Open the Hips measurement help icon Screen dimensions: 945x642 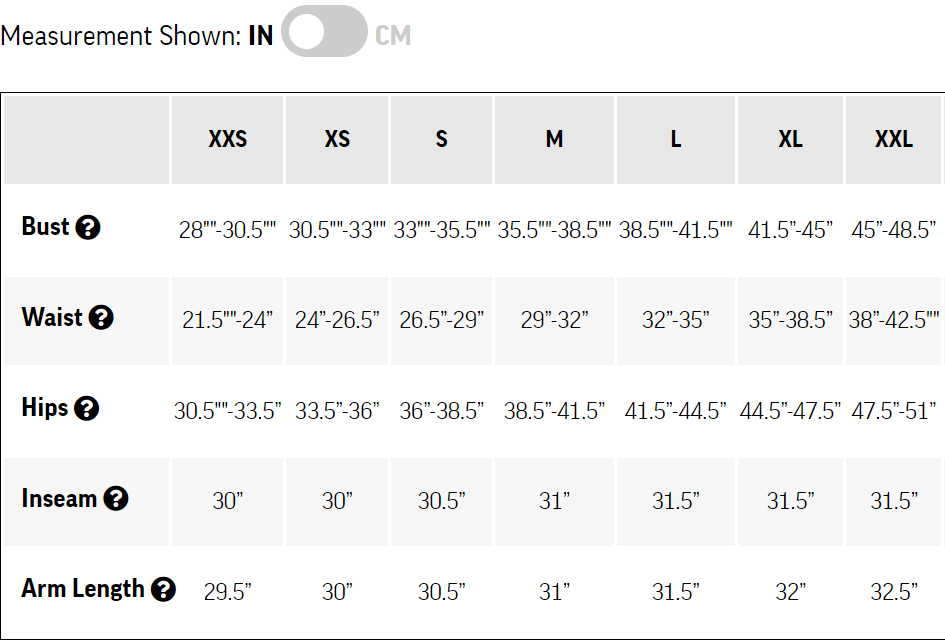tap(87, 409)
